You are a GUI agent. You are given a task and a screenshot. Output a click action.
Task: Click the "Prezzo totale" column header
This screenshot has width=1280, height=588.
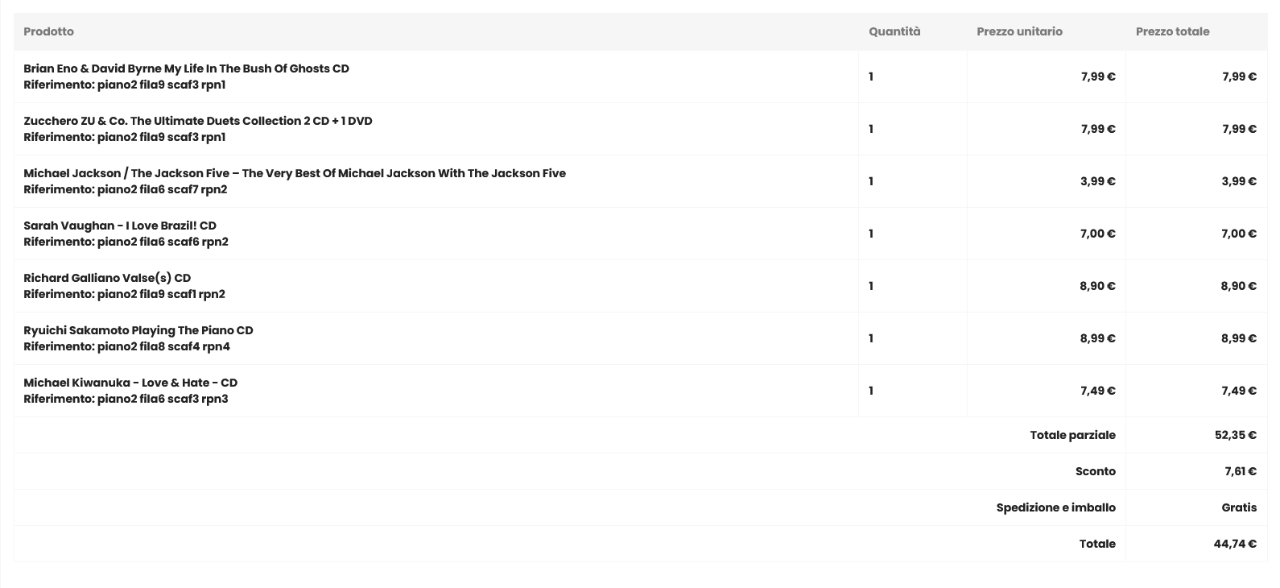point(1172,32)
